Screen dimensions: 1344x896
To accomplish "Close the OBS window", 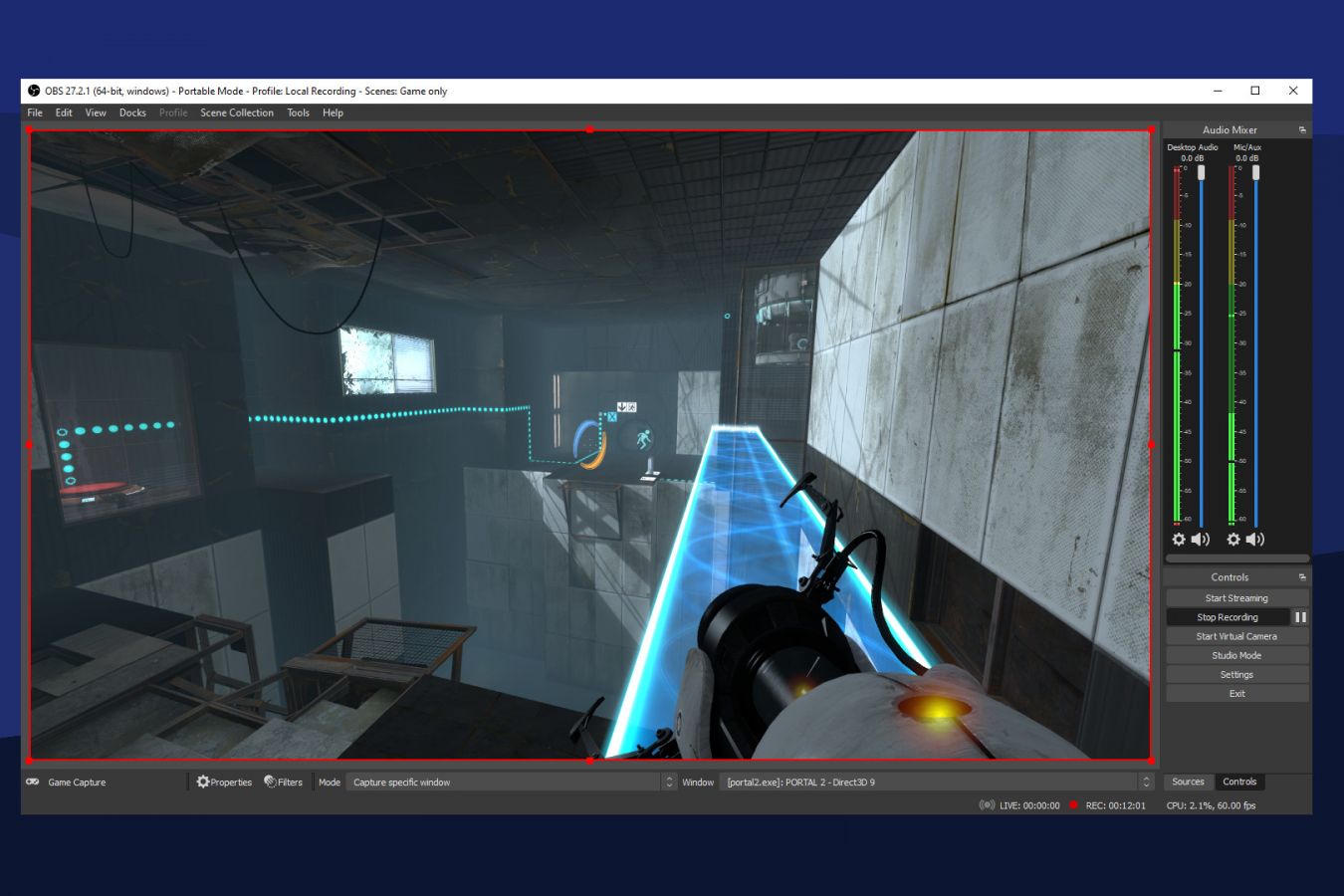I will pos(1293,91).
